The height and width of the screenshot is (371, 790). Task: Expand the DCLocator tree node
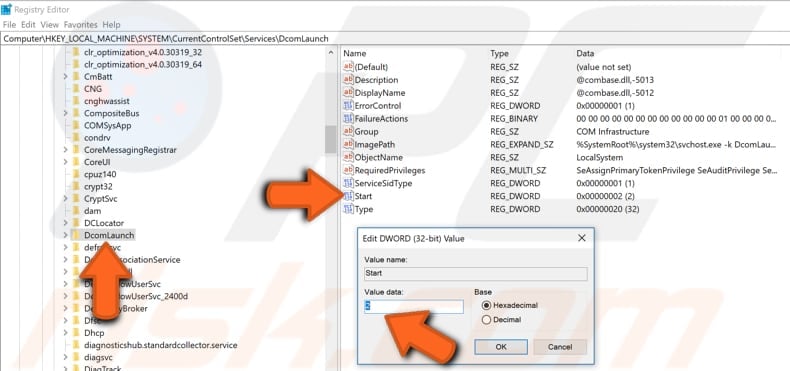click(65, 223)
